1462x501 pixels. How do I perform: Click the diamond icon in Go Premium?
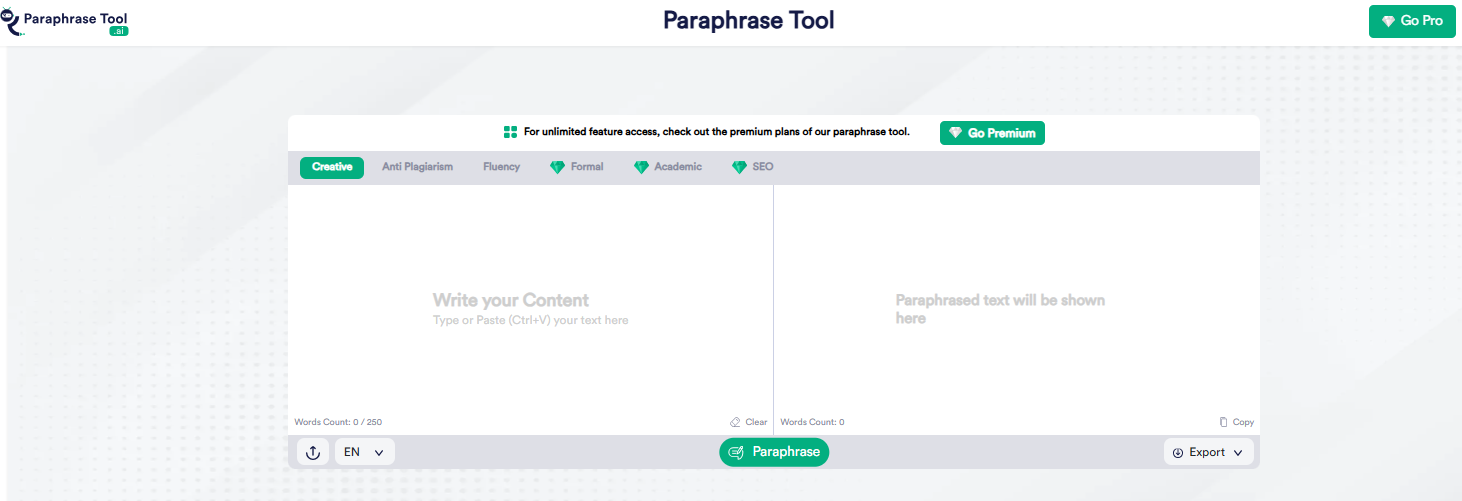[955, 133]
